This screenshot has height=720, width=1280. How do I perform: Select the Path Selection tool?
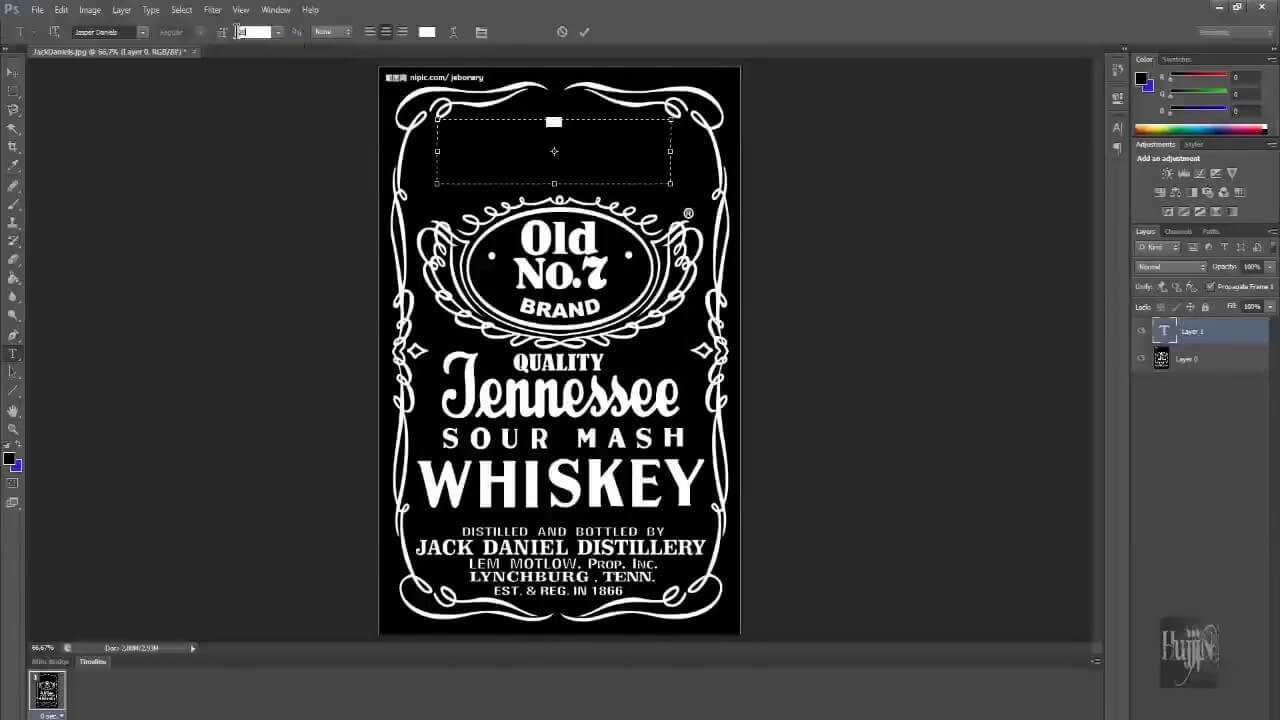coord(12,372)
